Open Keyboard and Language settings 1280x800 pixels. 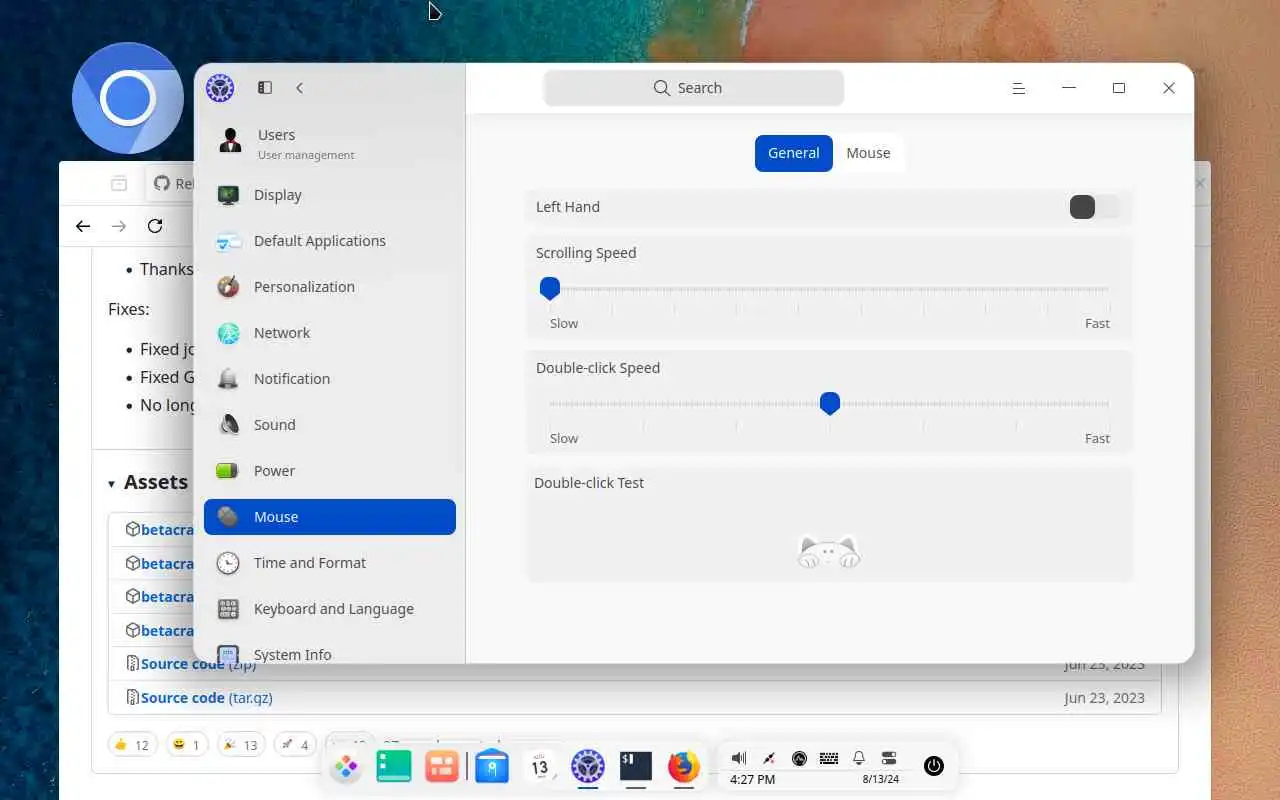(329, 609)
